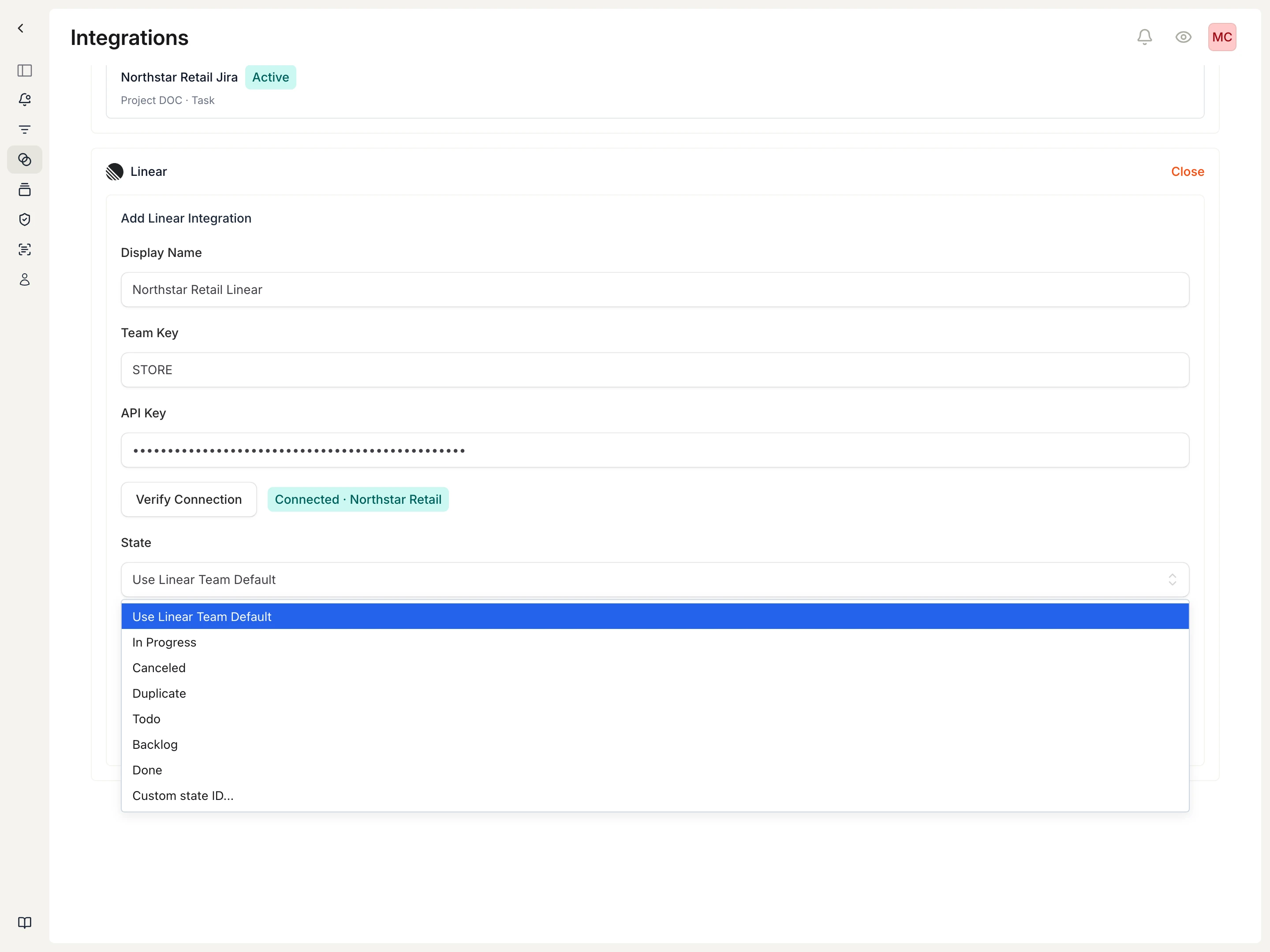Click the Project DOC · Task text
The height and width of the screenshot is (952, 1270).
[168, 100]
